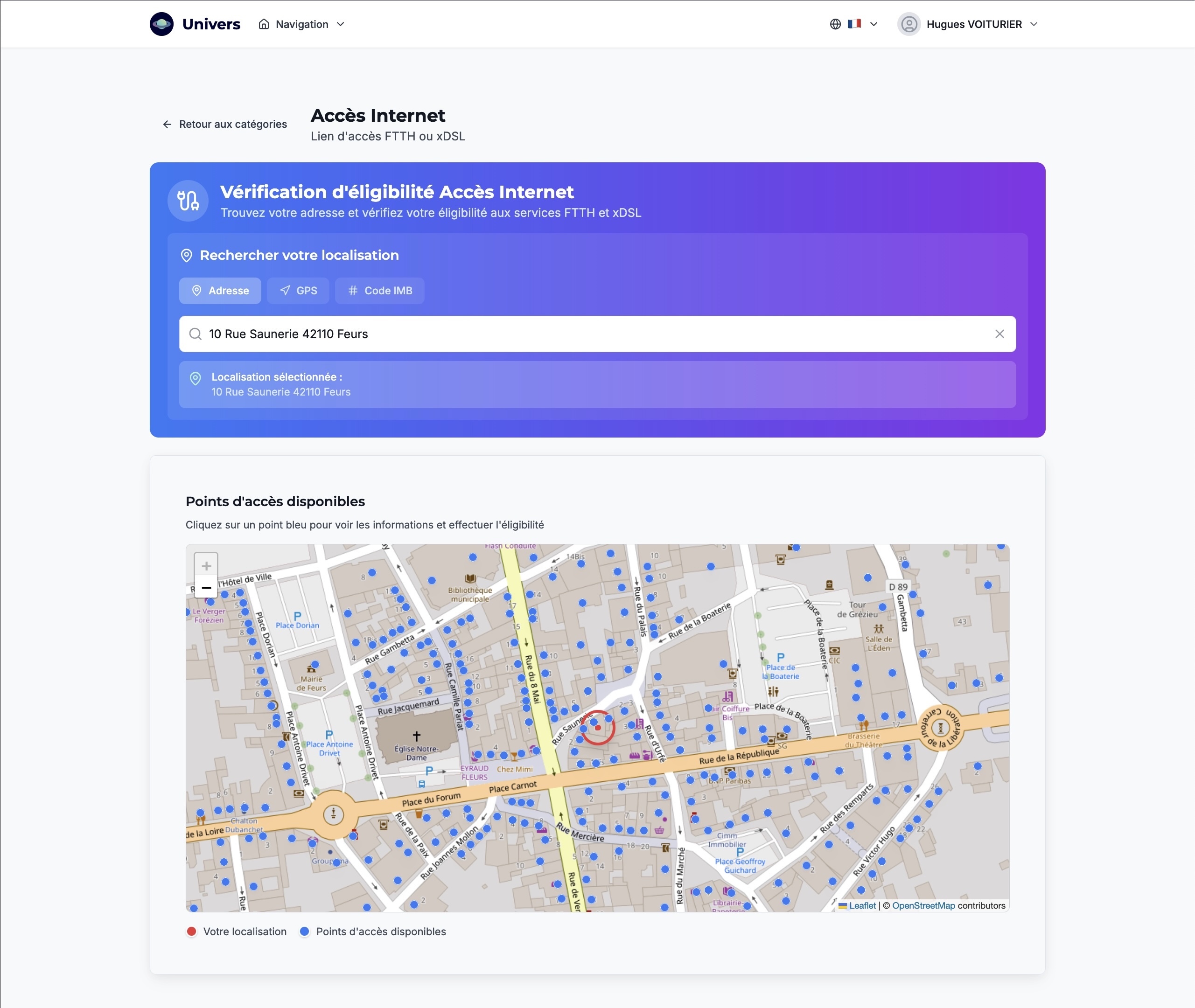Click the address search input field

click(572, 334)
